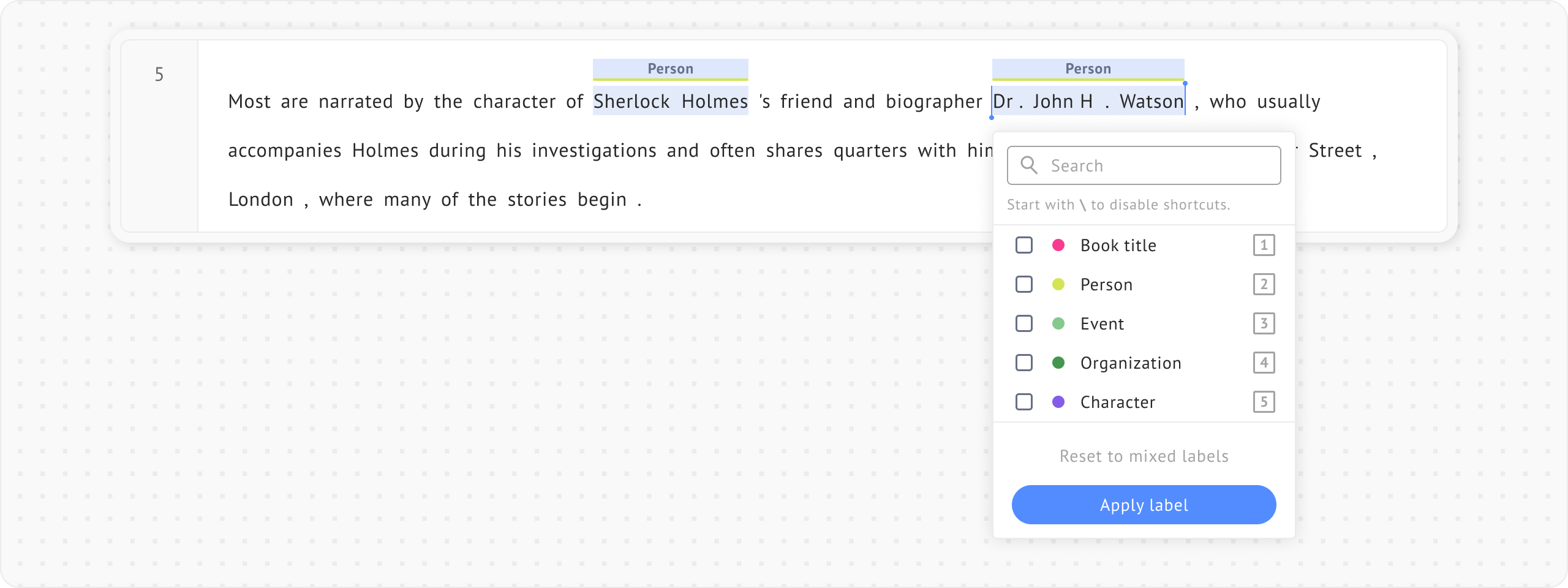
Task: Click the Person tag above Sherlock Holmes
Action: point(670,69)
